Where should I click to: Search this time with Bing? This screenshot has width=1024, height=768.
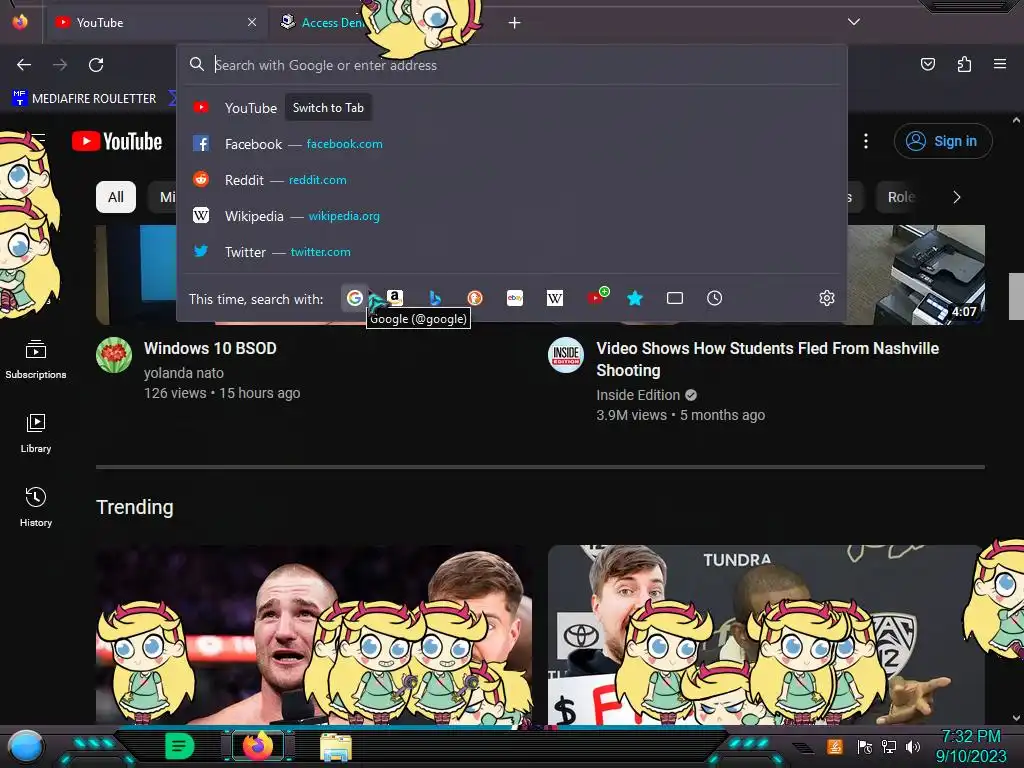[x=435, y=298]
